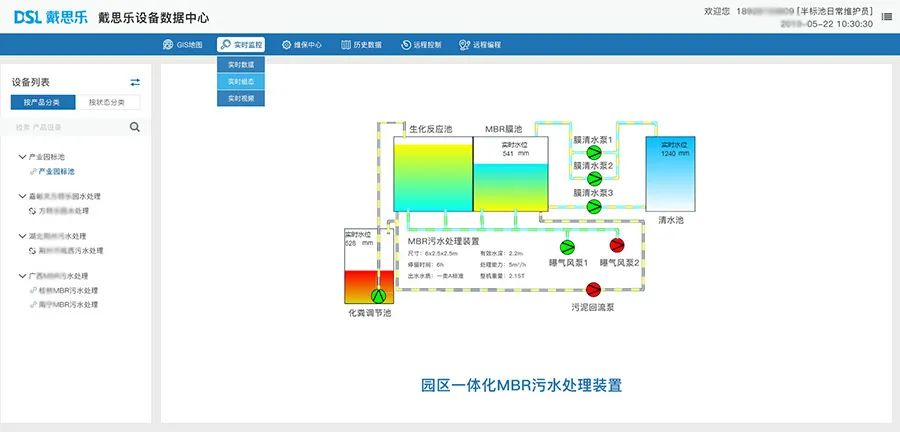Click the 膜清水泵3 pump icon

point(593,205)
